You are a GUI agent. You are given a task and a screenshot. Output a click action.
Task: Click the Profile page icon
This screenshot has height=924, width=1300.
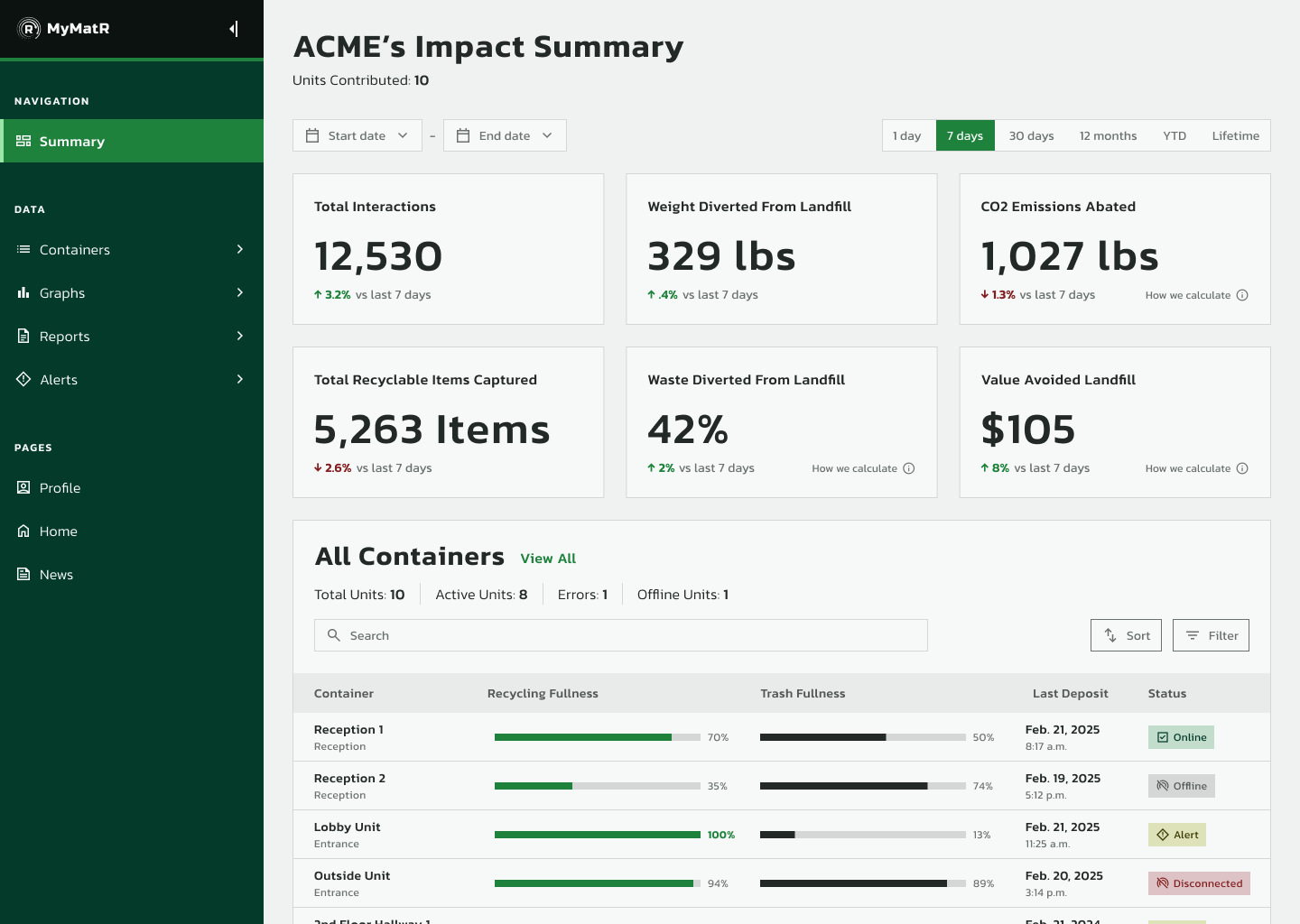(23, 487)
